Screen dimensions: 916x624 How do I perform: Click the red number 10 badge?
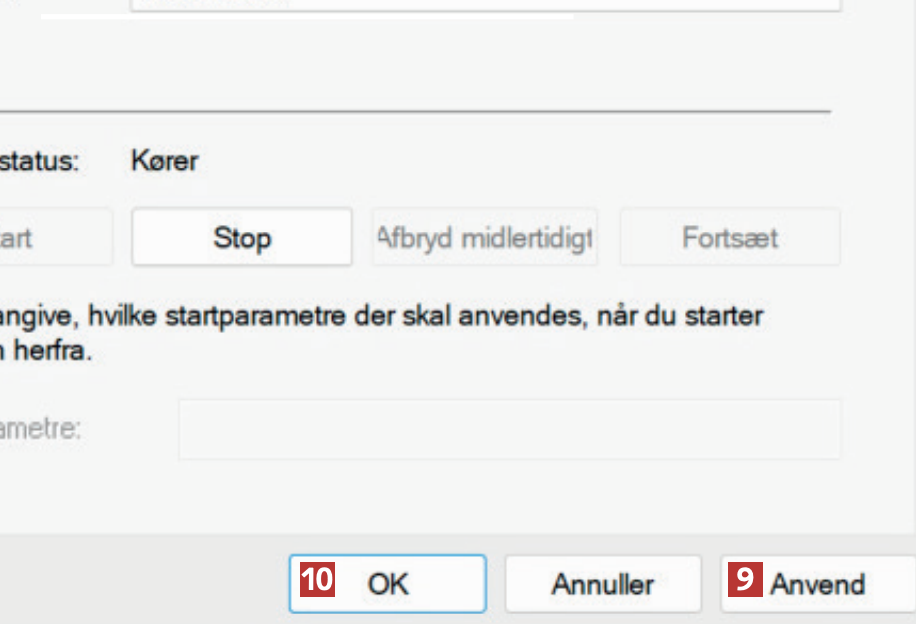pos(317,580)
